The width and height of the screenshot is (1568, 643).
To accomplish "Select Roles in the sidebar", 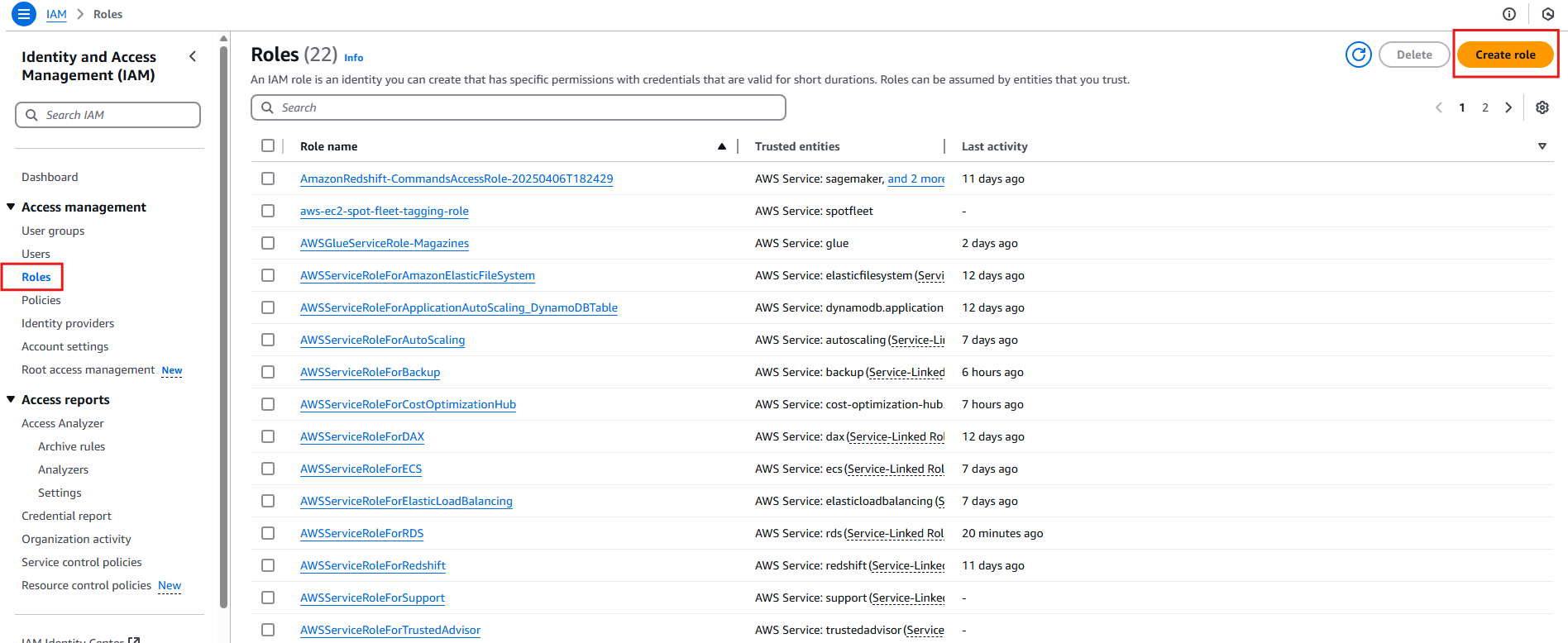I will pyautogui.click(x=36, y=277).
